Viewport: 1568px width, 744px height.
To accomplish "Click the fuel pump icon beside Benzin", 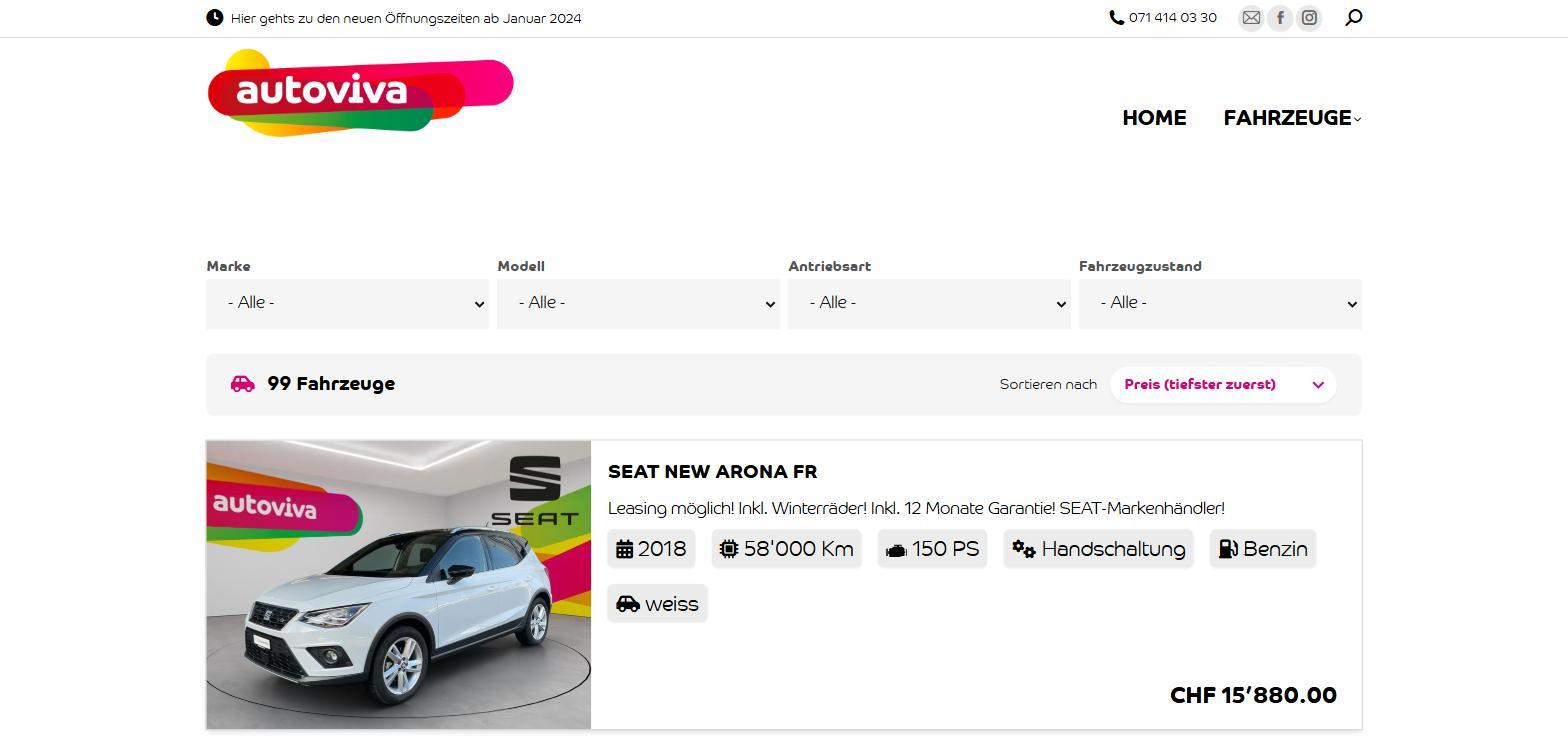I will pos(1228,549).
